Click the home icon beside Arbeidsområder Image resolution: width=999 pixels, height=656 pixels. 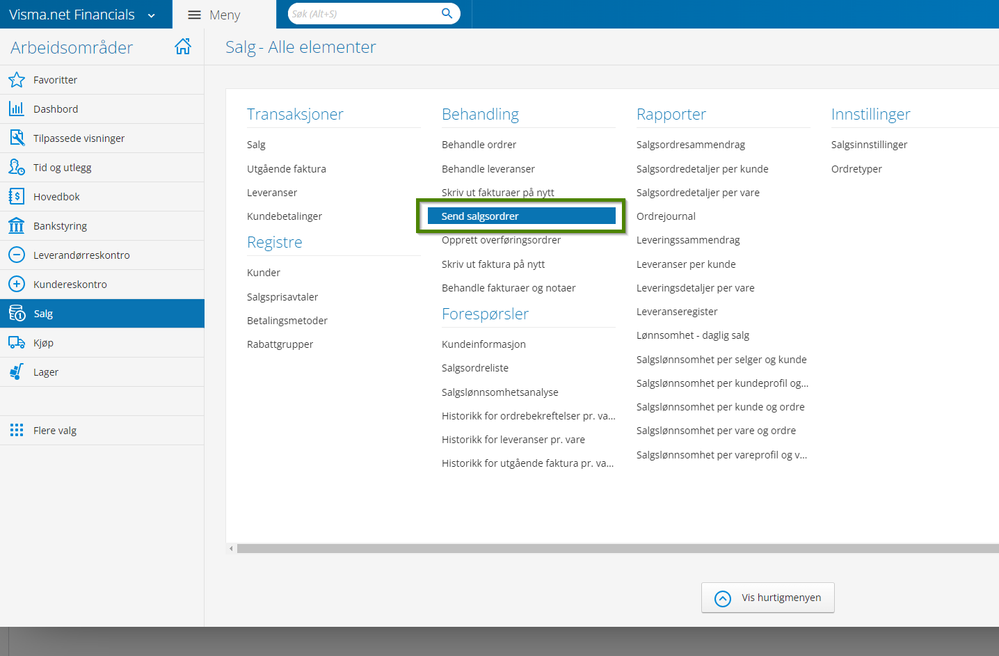[183, 46]
